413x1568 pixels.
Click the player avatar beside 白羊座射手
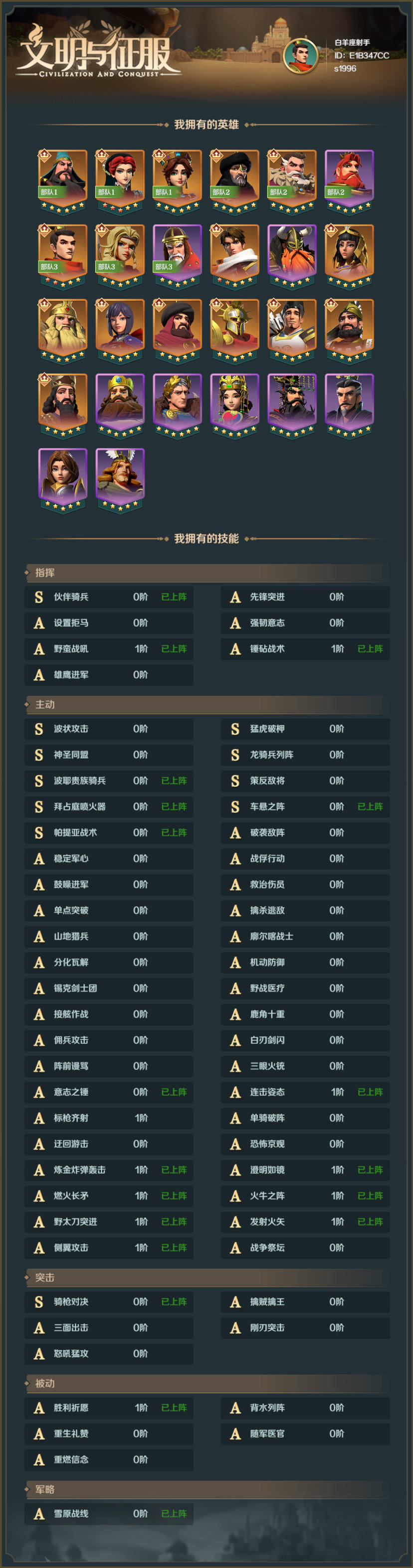[x=301, y=56]
